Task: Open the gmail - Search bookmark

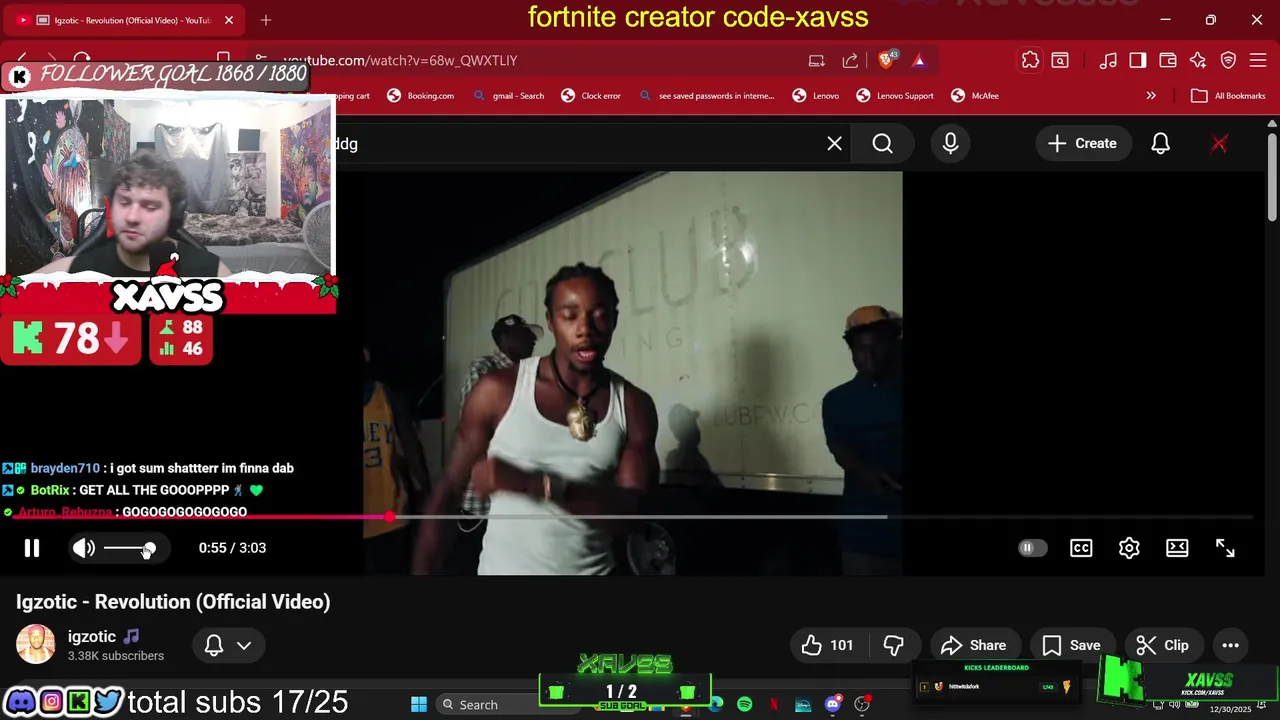Action: tap(508, 96)
